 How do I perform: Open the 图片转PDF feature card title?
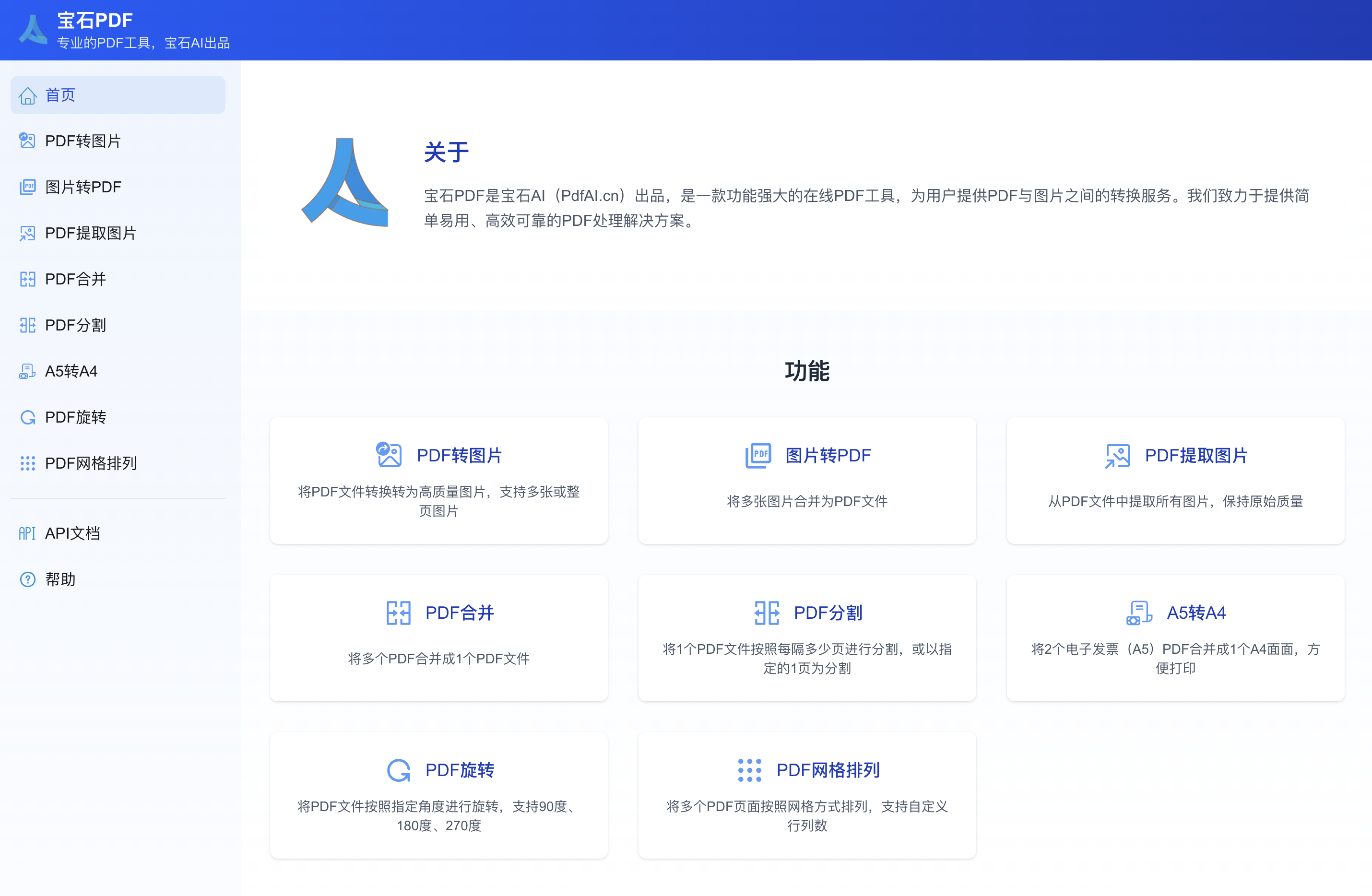coord(828,456)
